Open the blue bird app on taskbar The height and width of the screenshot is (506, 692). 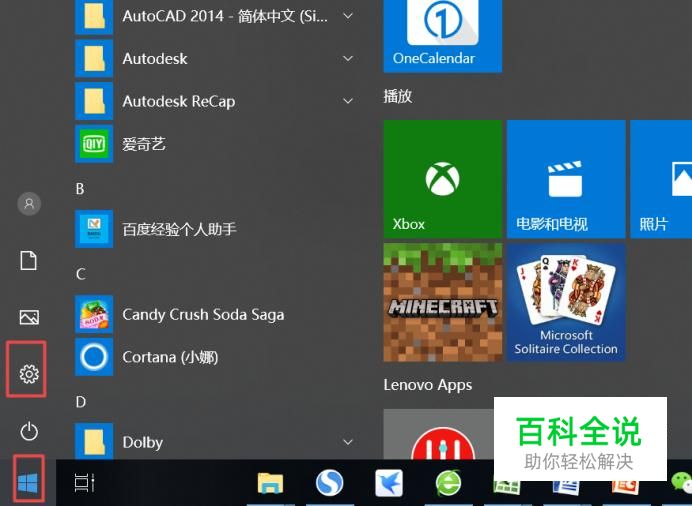point(389,483)
